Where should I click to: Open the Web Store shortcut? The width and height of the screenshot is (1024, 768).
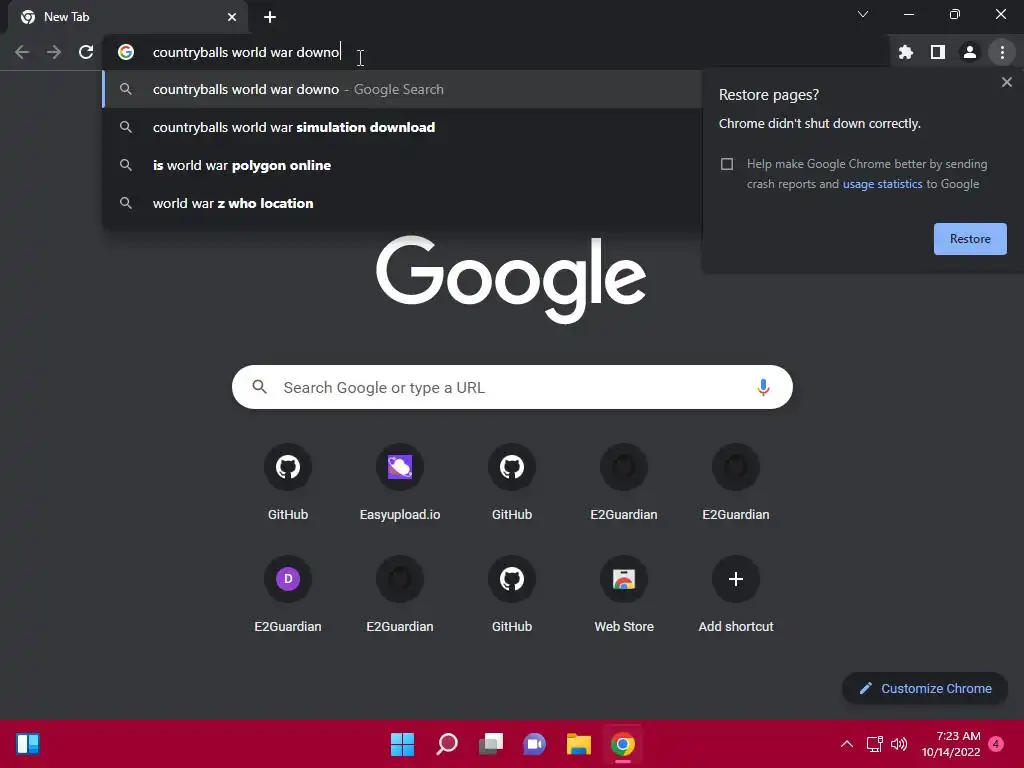(x=624, y=579)
